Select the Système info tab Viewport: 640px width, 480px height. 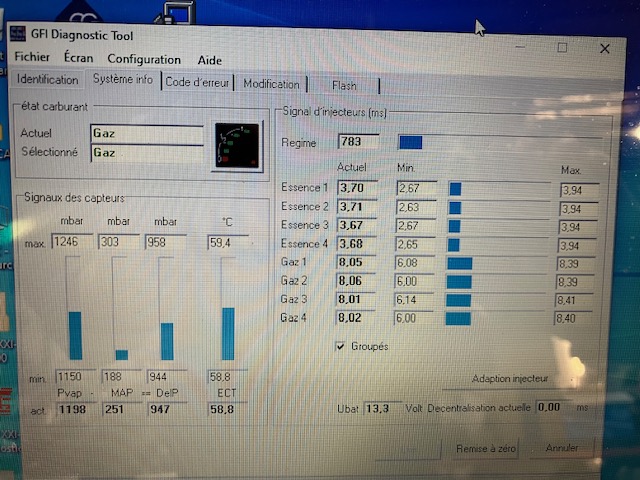point(123,79)
